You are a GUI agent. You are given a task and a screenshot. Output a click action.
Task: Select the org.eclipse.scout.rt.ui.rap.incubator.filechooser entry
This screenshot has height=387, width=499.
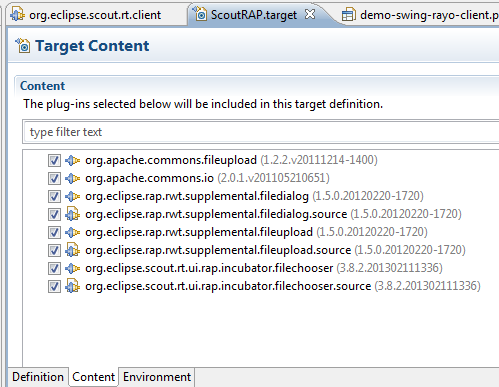pos(209,268)
